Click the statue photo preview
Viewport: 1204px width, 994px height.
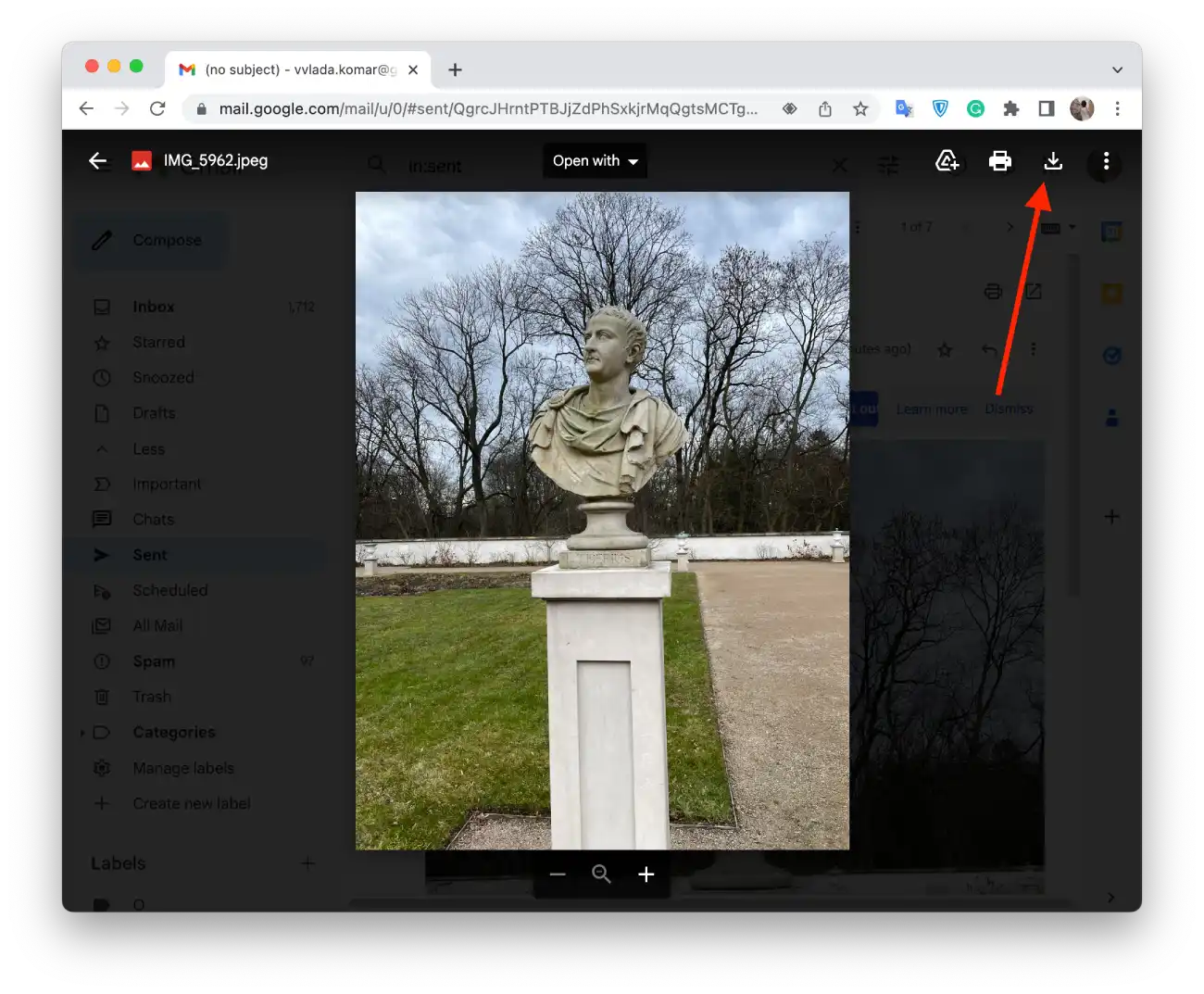pos(602,520)
